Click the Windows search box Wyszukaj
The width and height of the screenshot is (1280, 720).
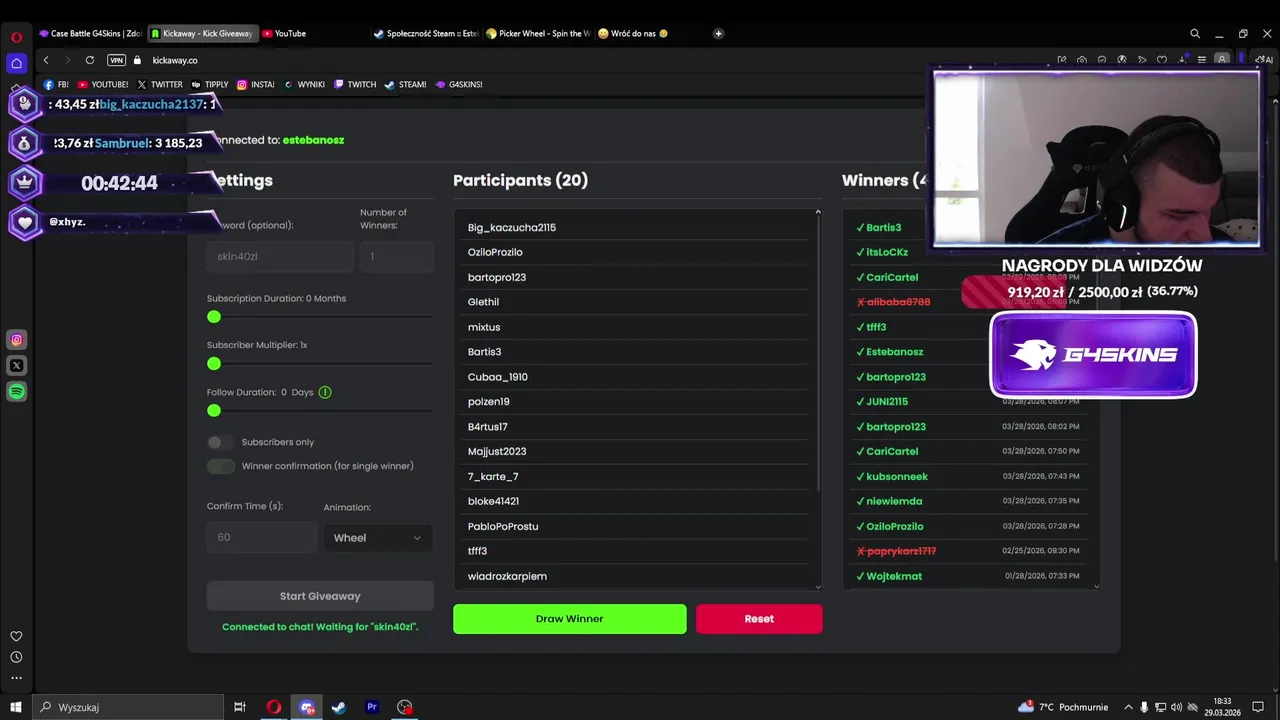tap(128, 707)
